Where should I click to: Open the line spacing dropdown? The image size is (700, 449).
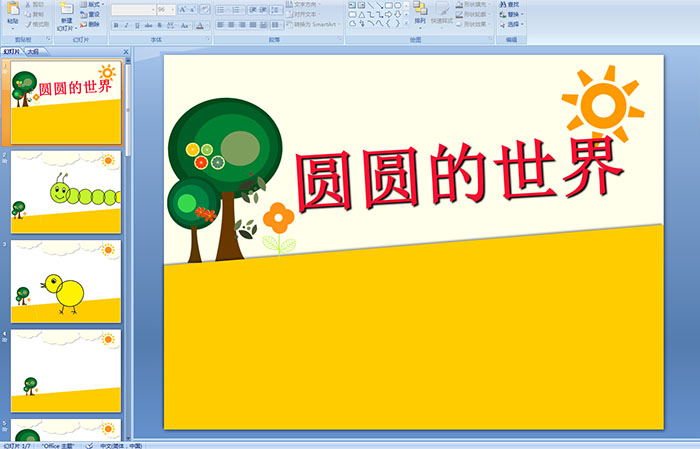tap(276, 10)
